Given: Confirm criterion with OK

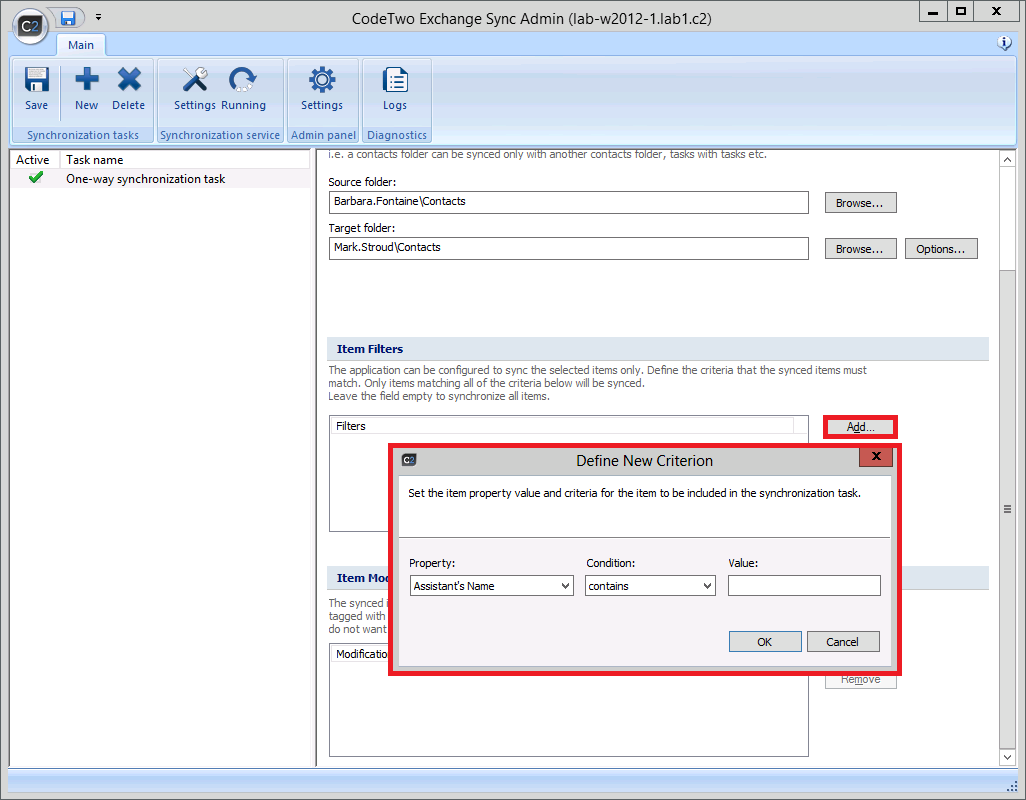Looking at the screenshot, I should click(765, 642).
